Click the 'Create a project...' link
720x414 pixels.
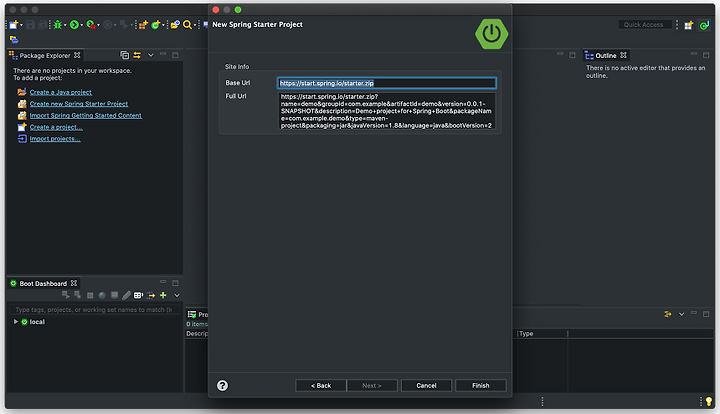pos(56,127)
